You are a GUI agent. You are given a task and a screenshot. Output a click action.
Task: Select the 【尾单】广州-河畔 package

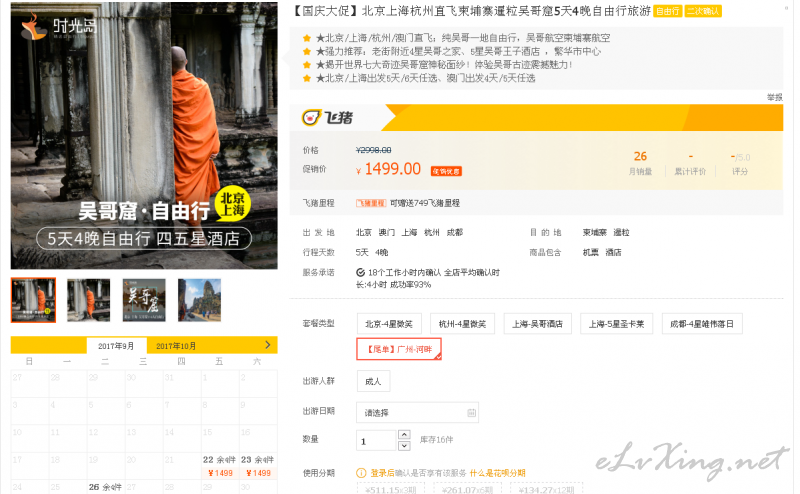[399, 349]
